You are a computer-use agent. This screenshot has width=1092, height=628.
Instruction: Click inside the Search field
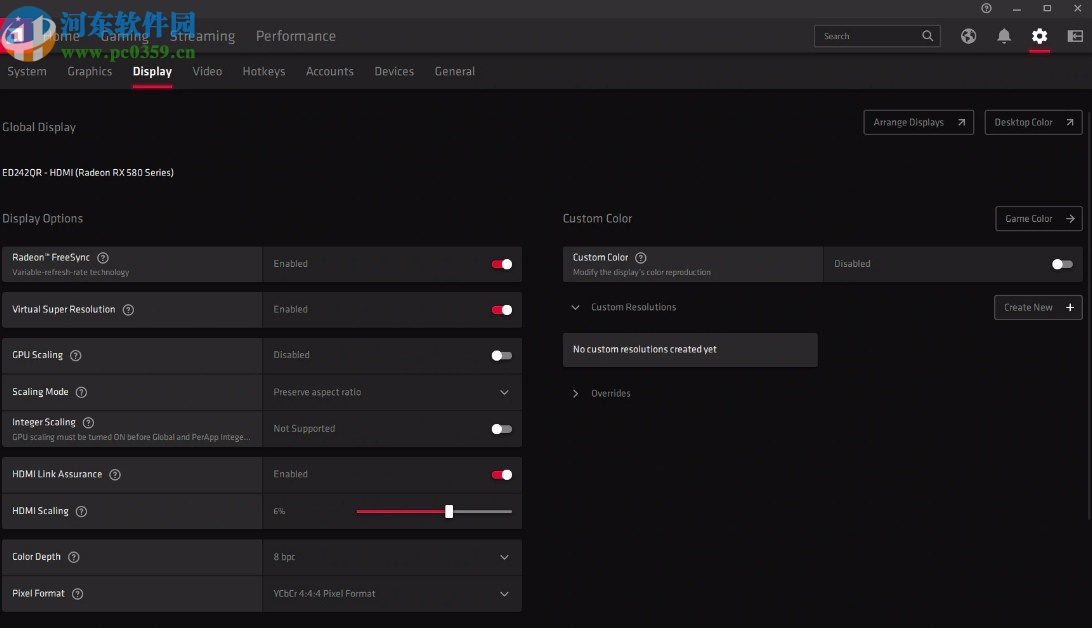870,35
